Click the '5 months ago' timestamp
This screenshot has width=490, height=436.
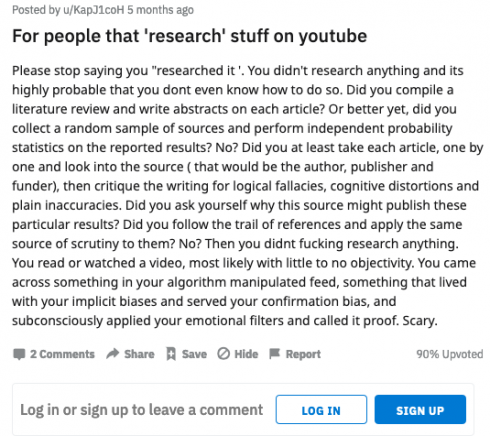coord(160,10)
